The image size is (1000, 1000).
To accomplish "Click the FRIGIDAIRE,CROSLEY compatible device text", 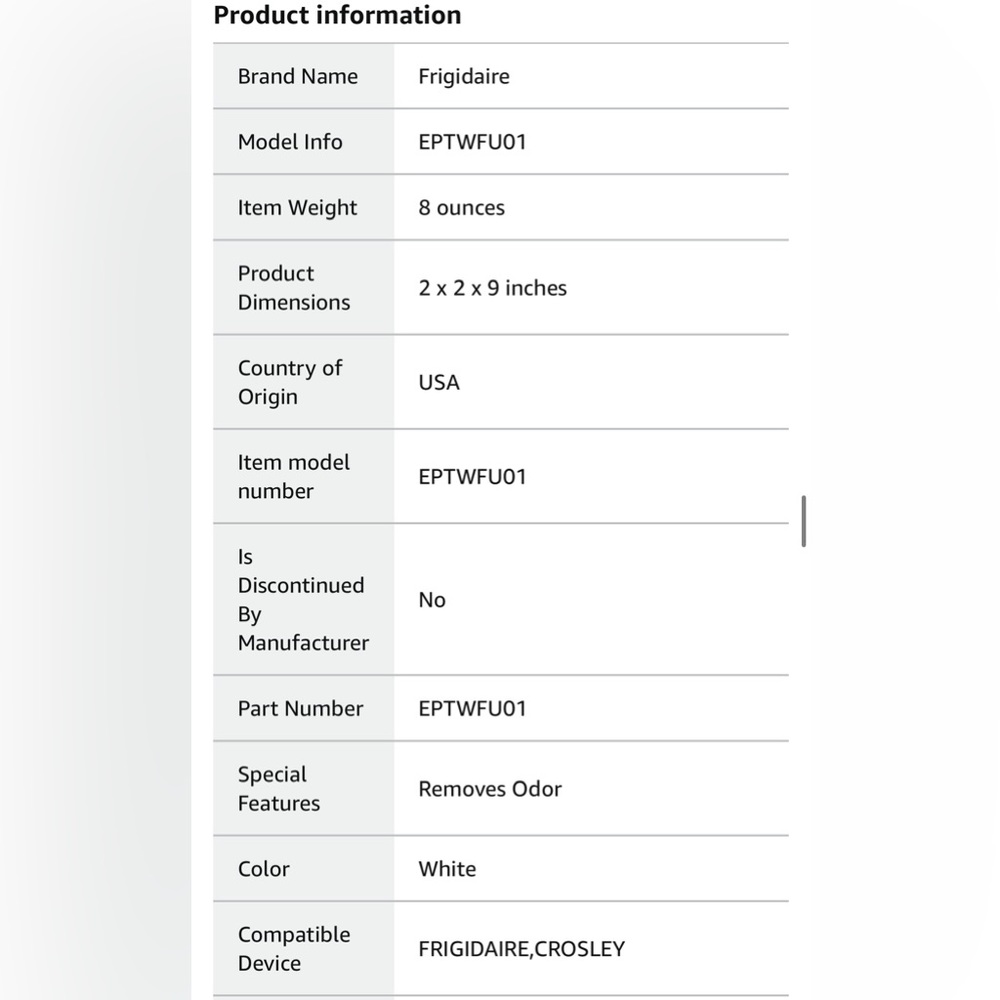I will (522, 949).
